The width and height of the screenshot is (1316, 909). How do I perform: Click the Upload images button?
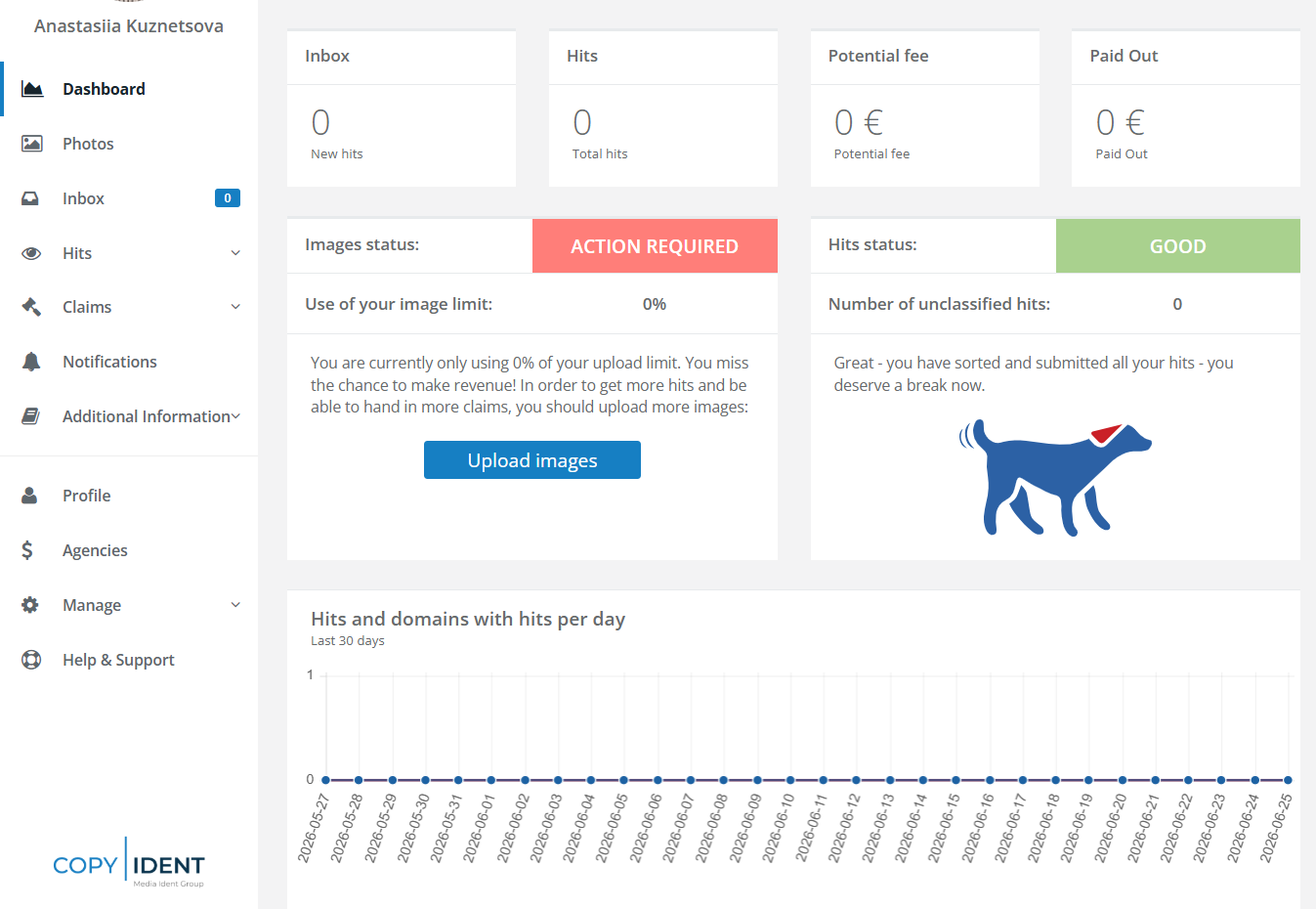pos(532,460)
